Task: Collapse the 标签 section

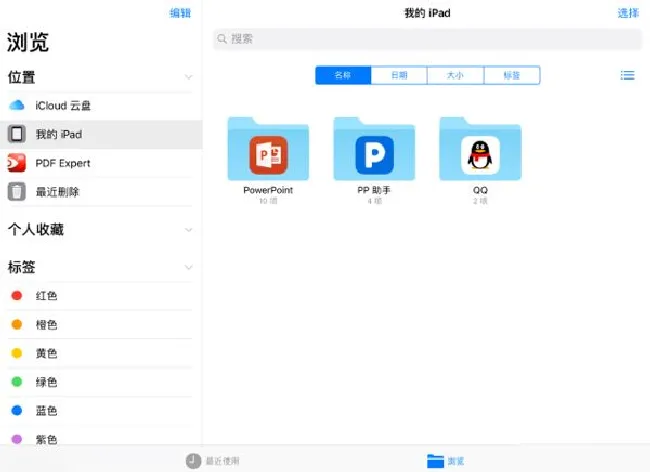Action: pos(189,267)
